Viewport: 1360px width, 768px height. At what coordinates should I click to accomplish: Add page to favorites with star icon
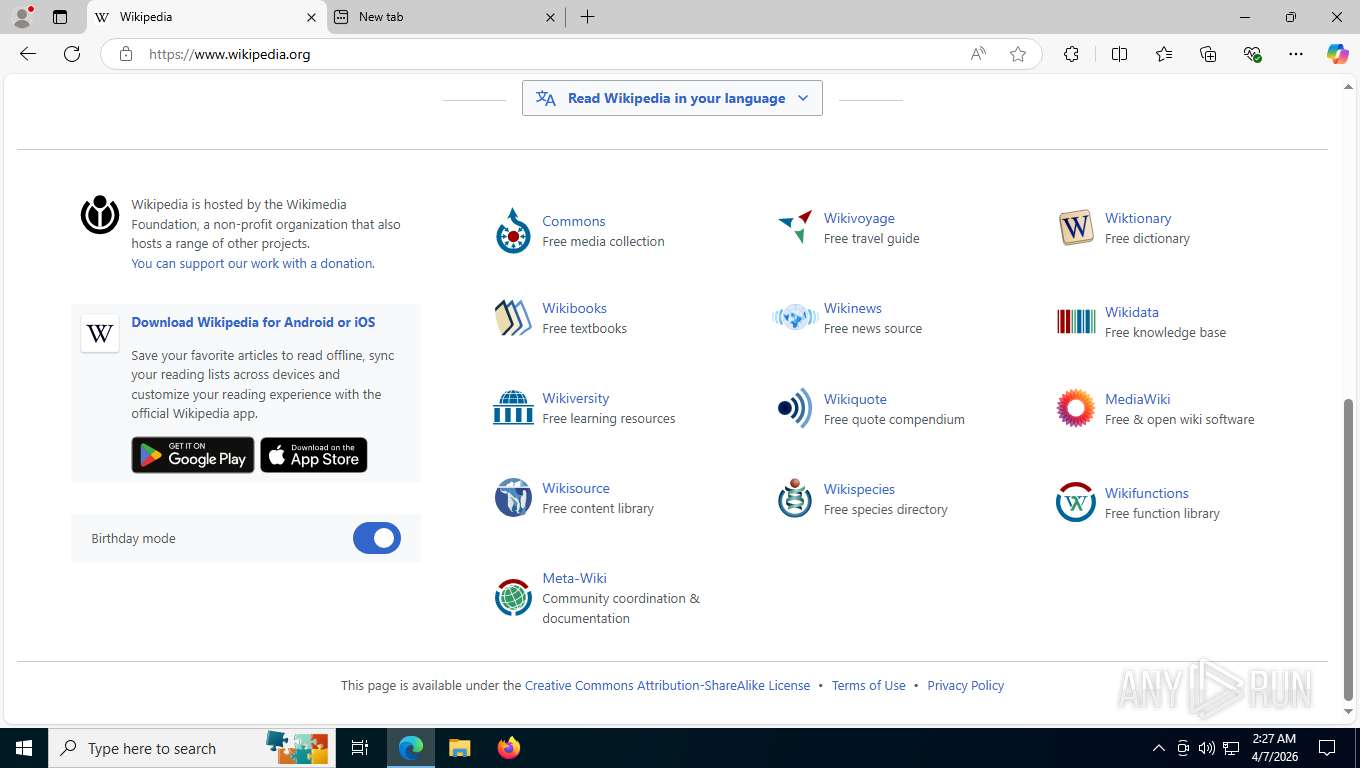point(1018,54)
